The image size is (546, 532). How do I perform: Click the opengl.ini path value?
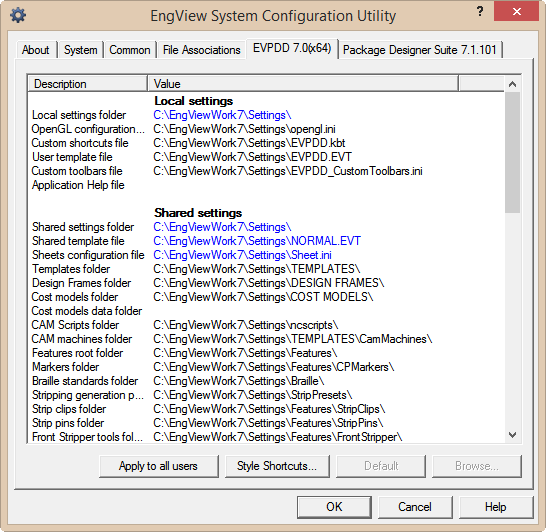[x=244, y=129]
